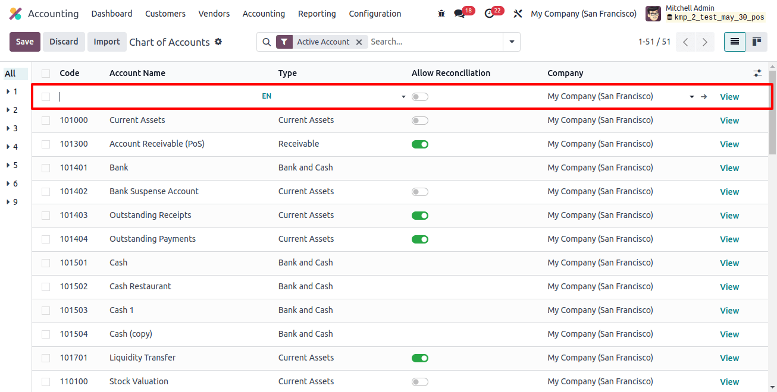Tick the checkbox for Bank Suspense Account row
The image size is (777, 392).
(x=46, y=192)
